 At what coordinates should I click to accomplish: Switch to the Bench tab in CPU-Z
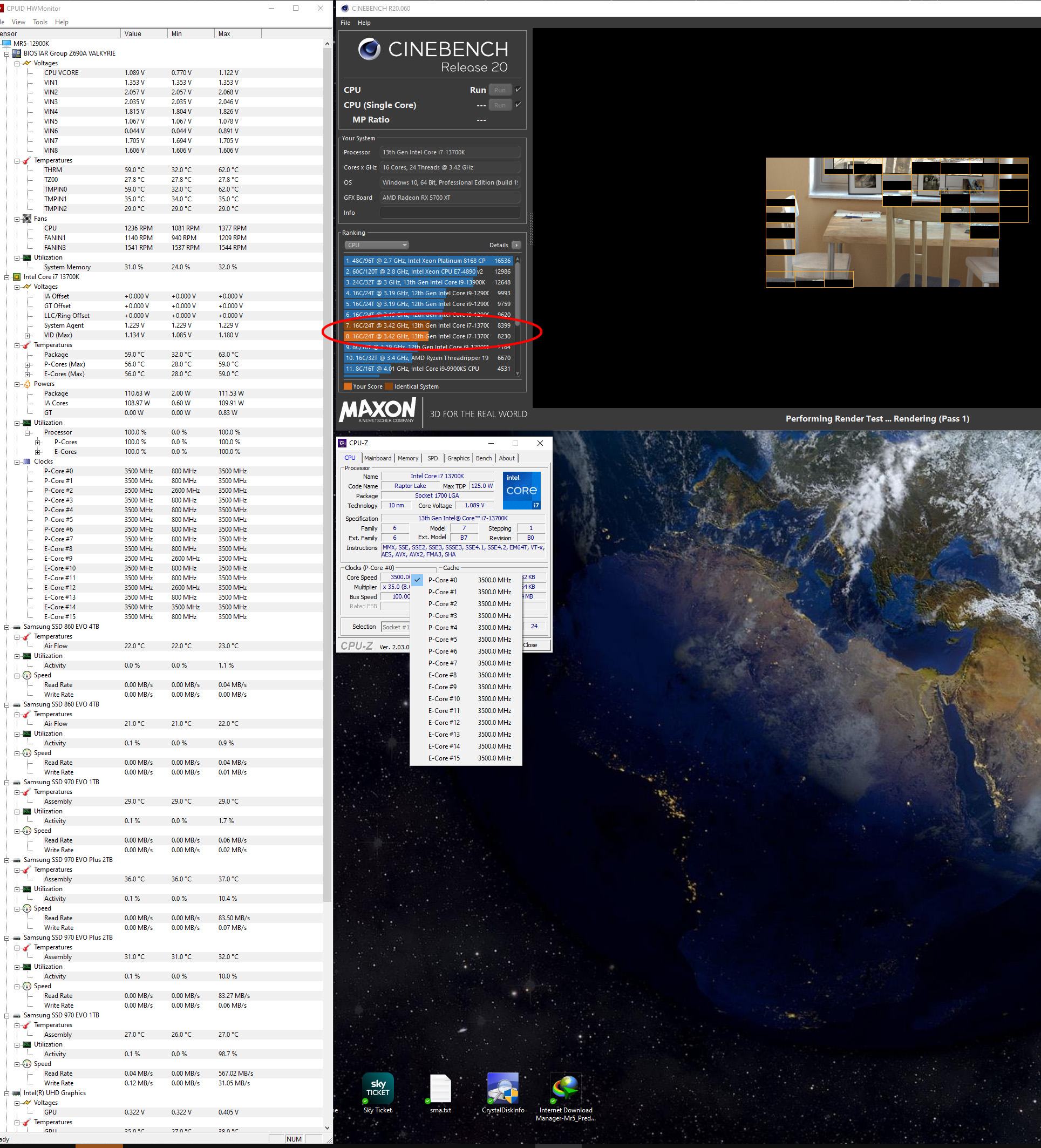[484, 458]
